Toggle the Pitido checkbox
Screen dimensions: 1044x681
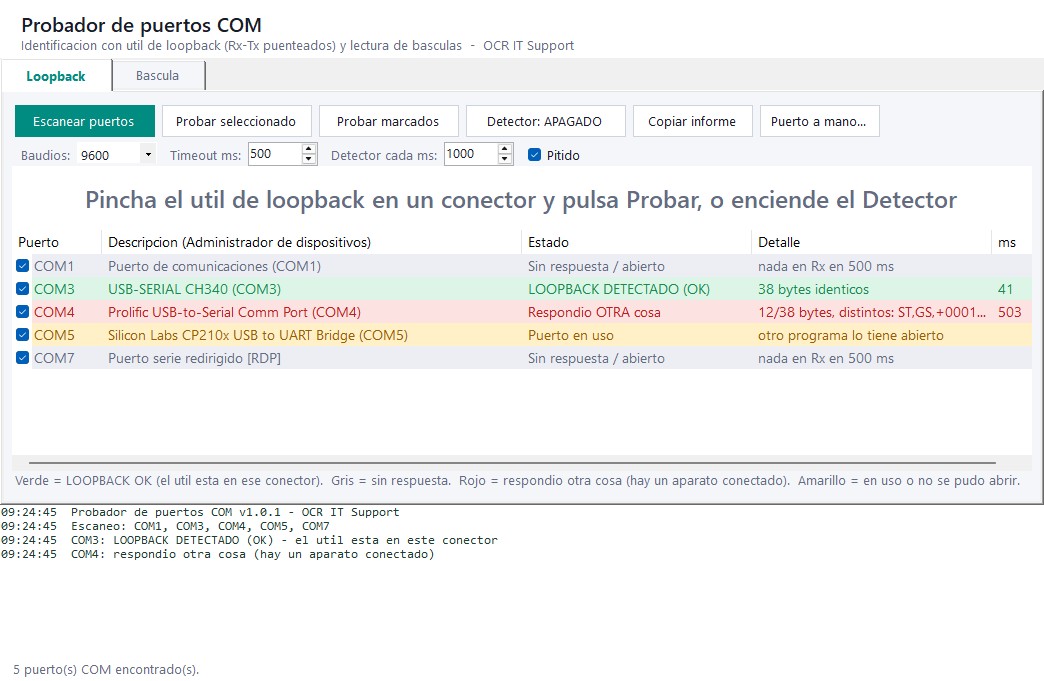pos(534,154)
